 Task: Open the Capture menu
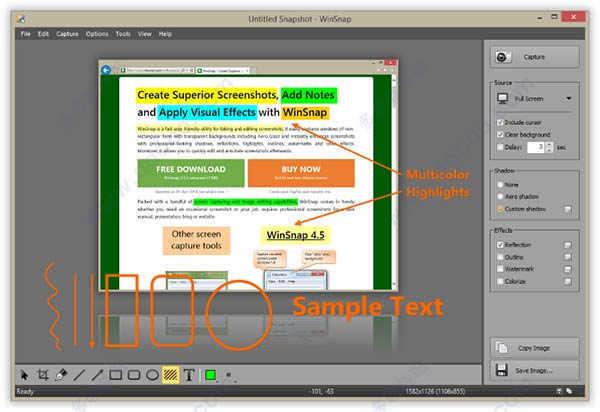click(x=67, y=34)
